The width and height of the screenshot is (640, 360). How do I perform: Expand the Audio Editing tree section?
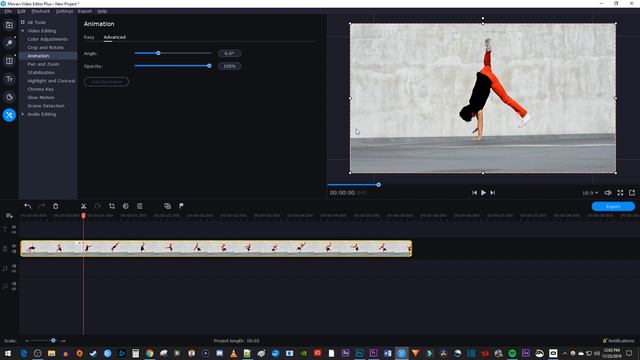tap(23, 114)
